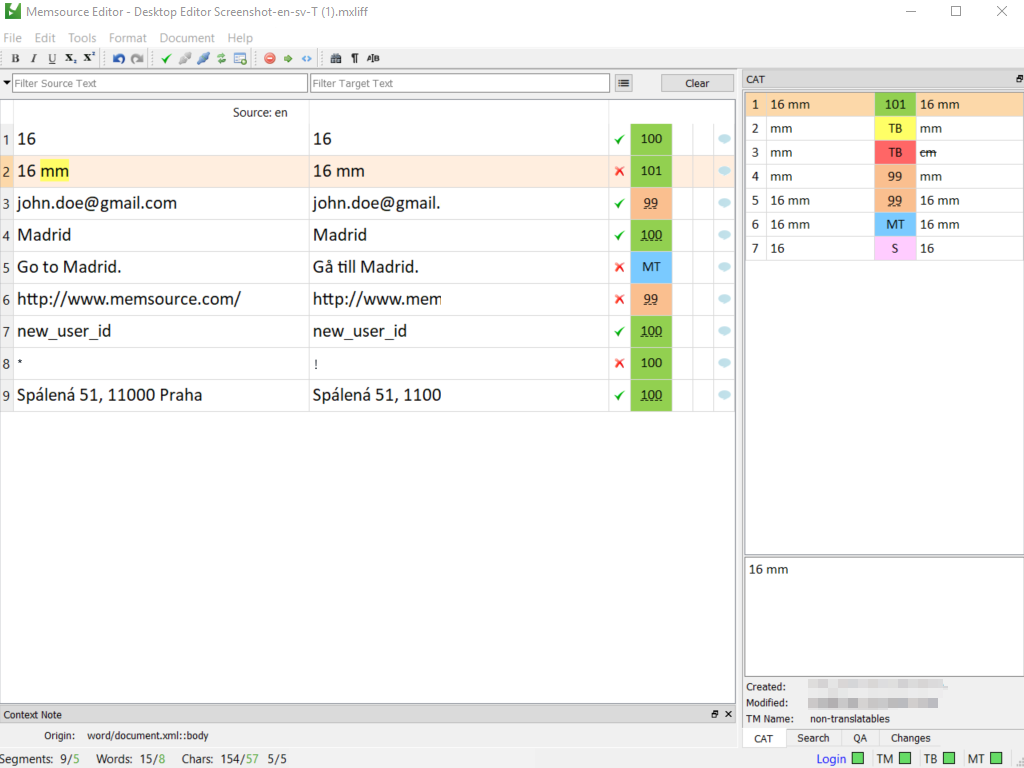Open the Document menu
The width and height of the screenshot is (1024, 768).
(187, 37)
